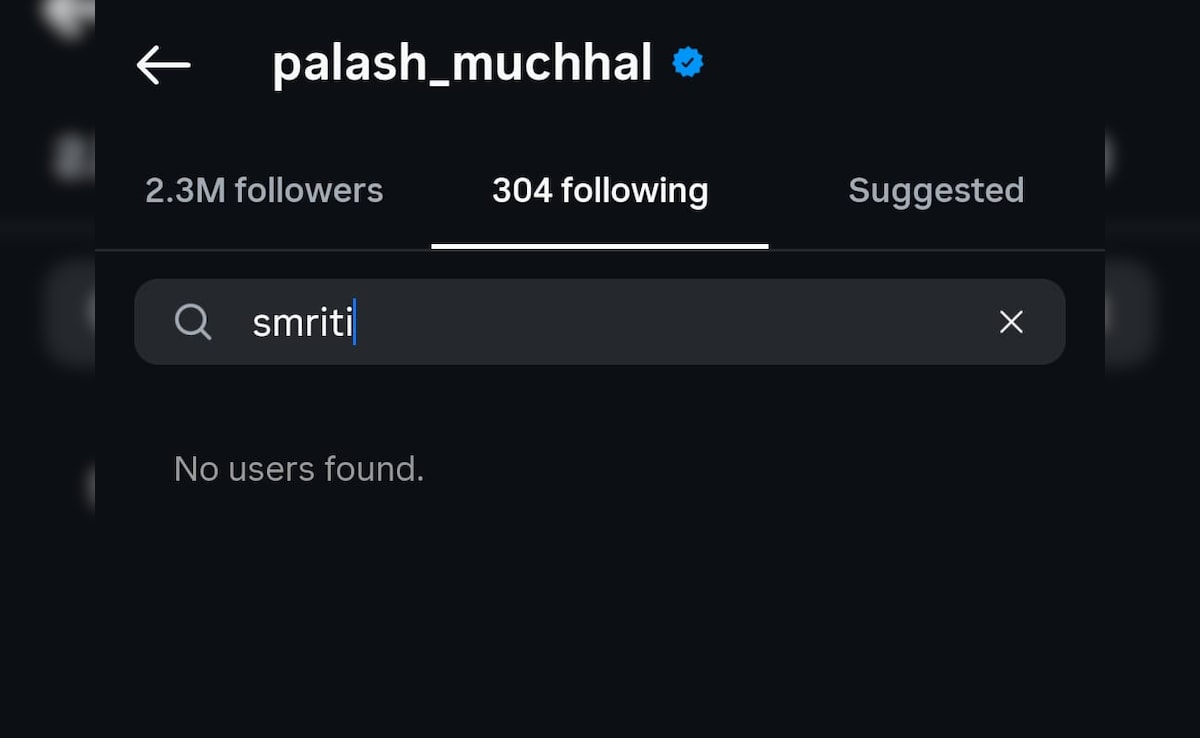The height and width of the screenshot is (738, 1200).
Task: Click the search field containing "smriti"
Action: [600, 322]
